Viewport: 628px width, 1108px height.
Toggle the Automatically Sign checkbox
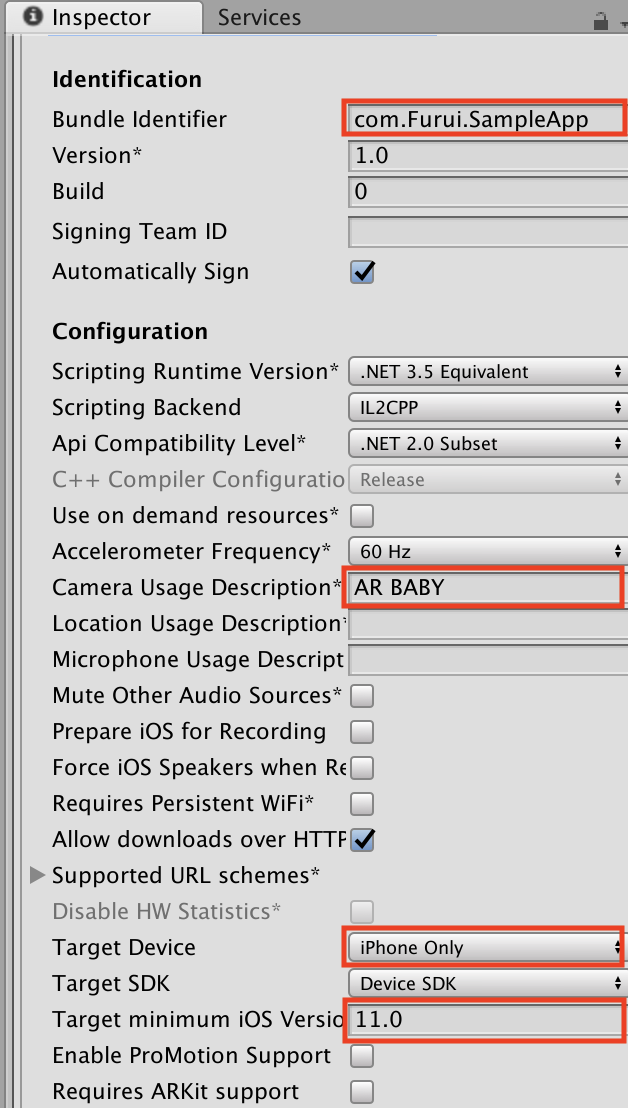click(x=362, y=272)
